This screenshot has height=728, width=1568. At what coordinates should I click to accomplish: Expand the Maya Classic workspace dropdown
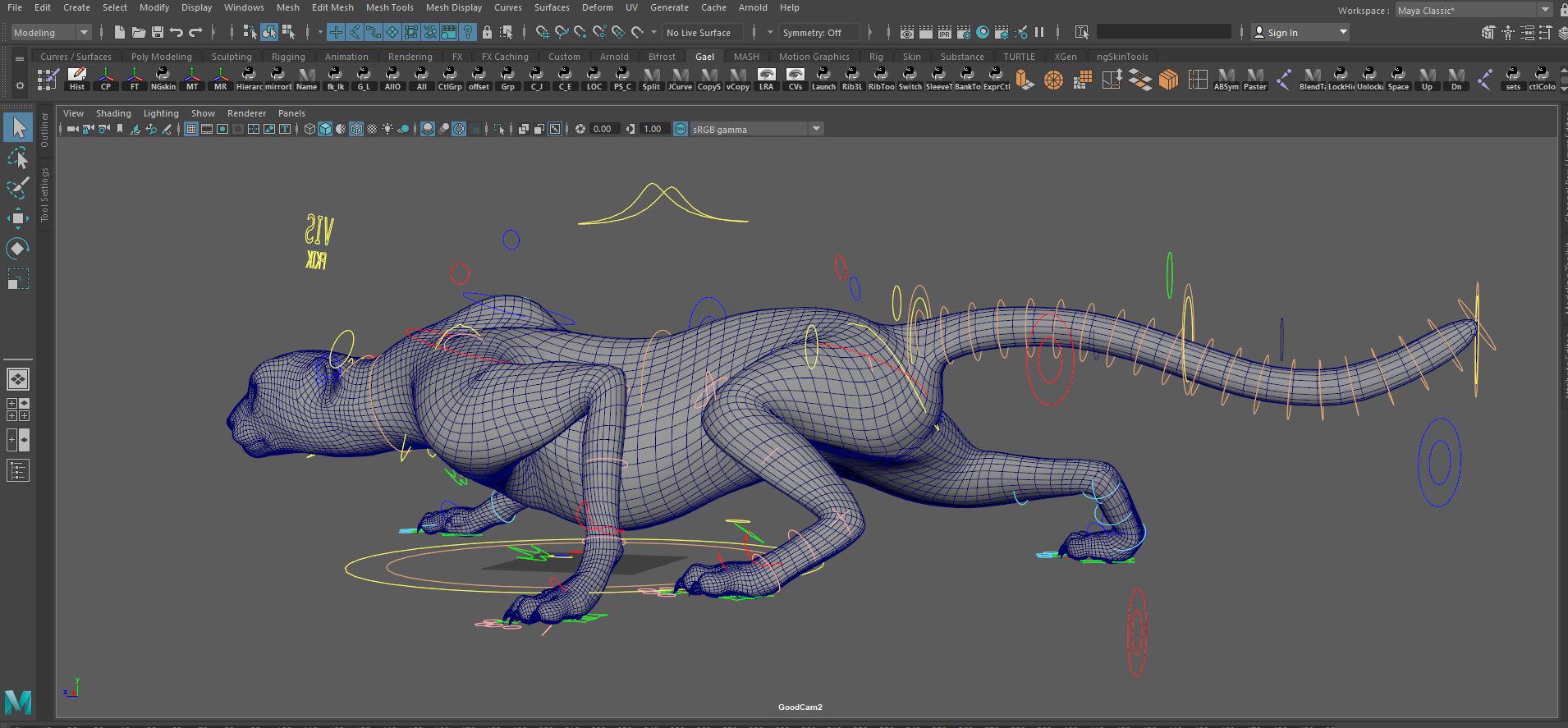[1543, 10]
